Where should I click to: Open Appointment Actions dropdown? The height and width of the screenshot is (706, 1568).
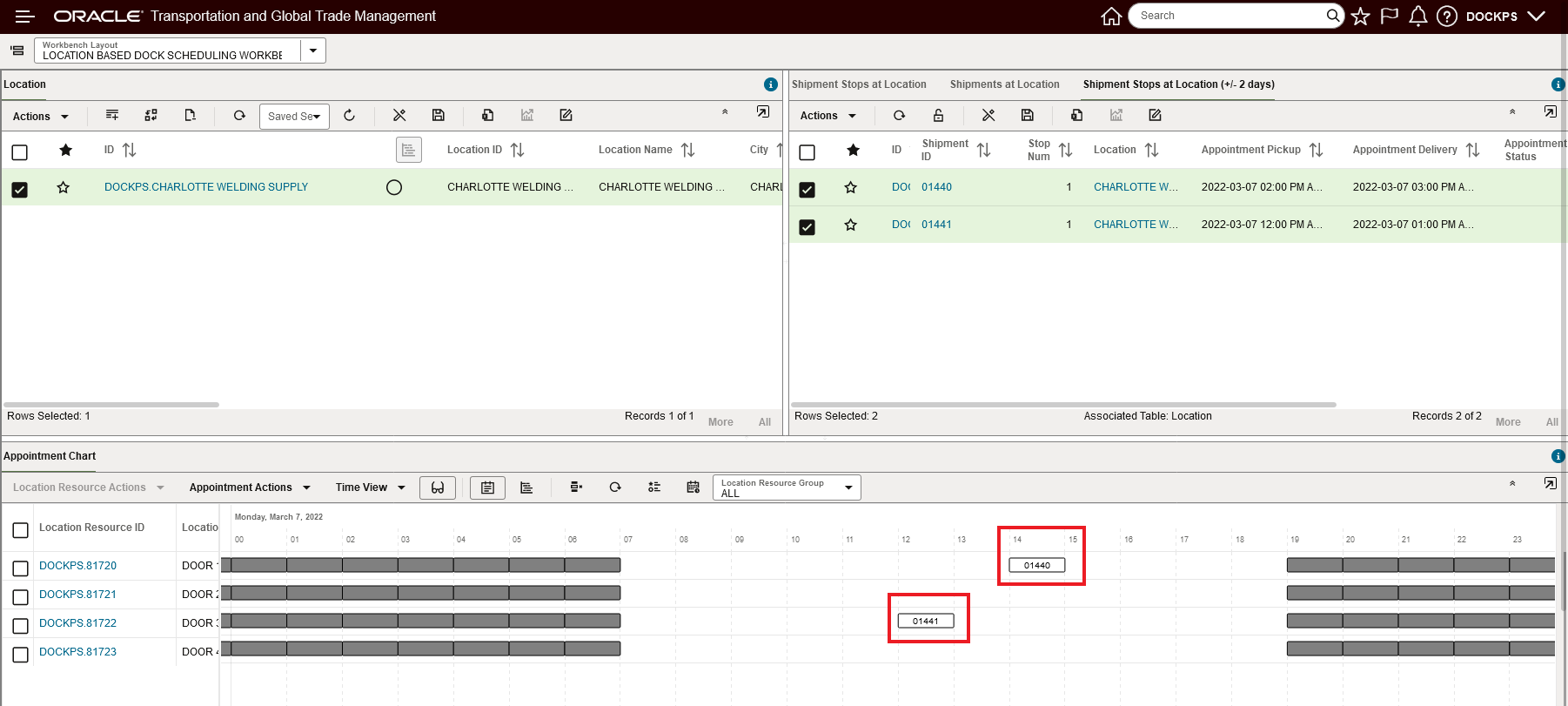tap(250, 487)
